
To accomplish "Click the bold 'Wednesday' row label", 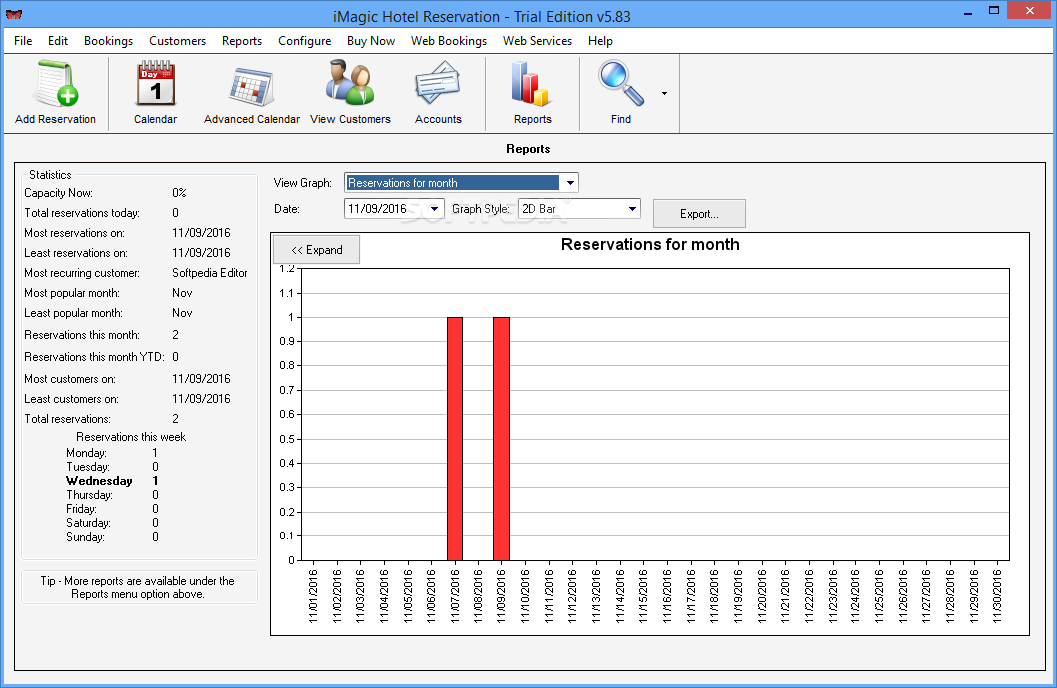I will [x=99, y=481].
